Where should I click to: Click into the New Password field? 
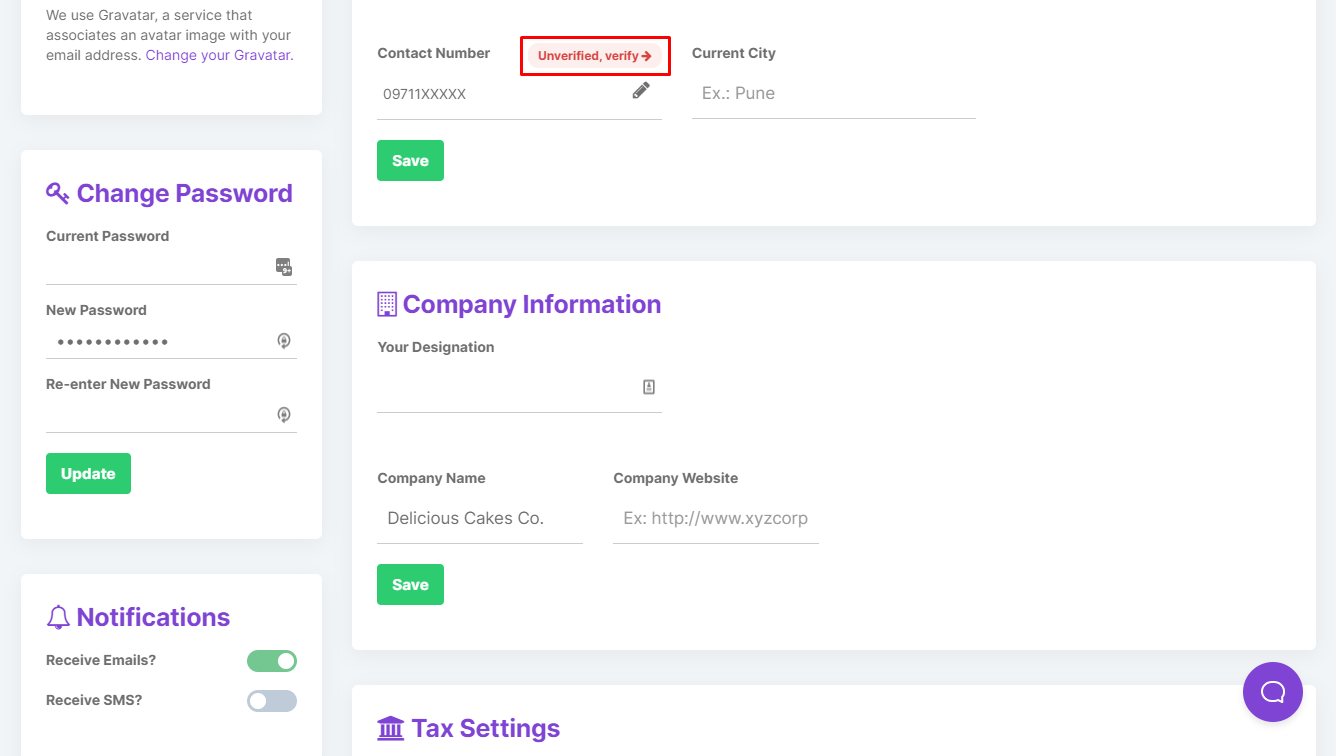[171, 341]
